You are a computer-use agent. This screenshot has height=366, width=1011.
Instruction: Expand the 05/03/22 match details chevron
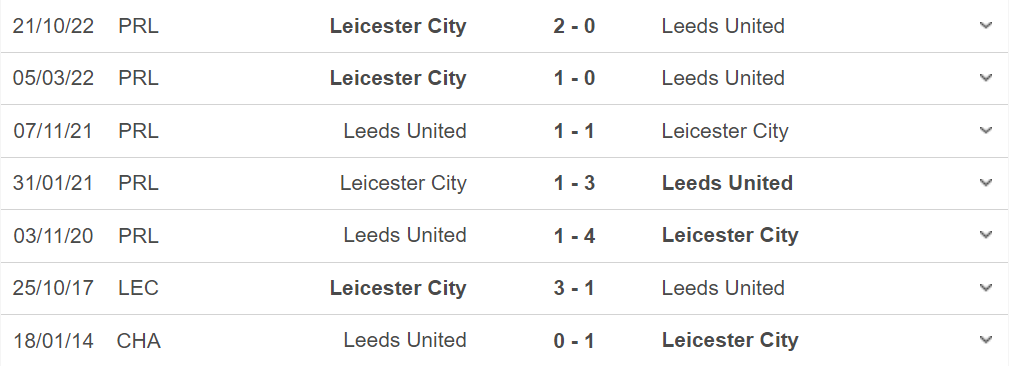point(985,78)
